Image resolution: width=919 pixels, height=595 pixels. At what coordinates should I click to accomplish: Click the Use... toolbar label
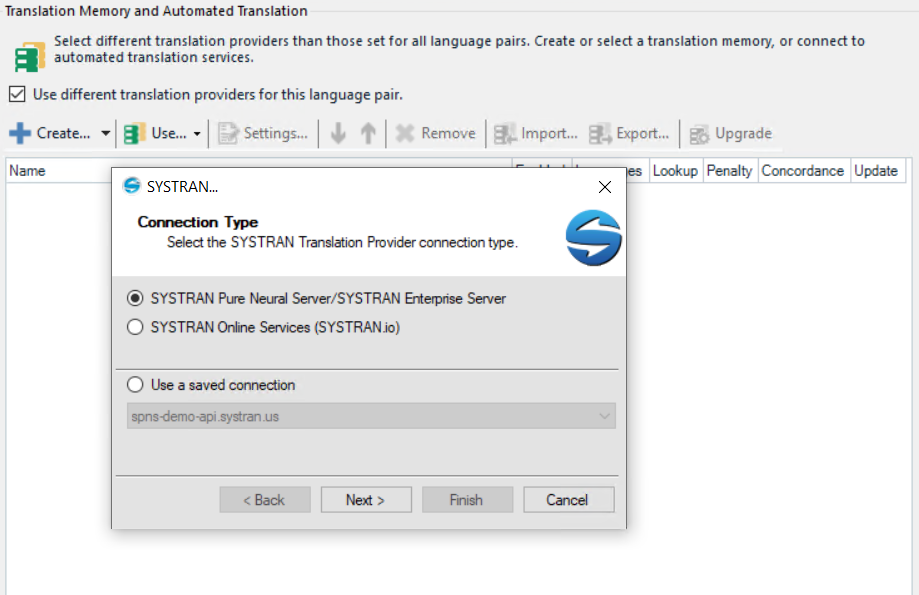click(x=169, y=133)
